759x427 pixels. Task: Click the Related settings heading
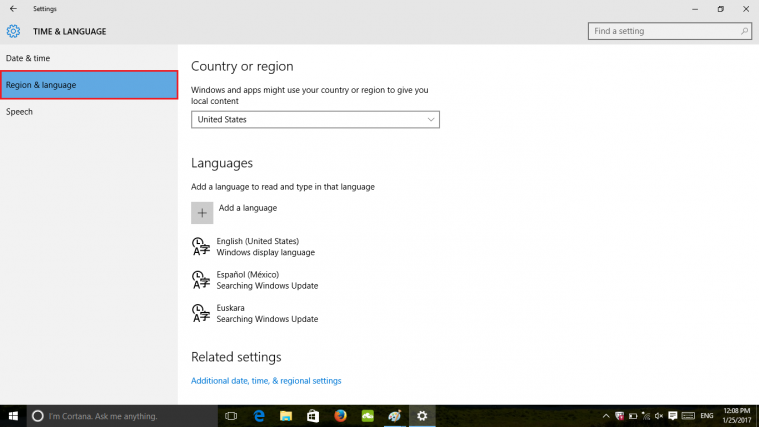point(236,357)
